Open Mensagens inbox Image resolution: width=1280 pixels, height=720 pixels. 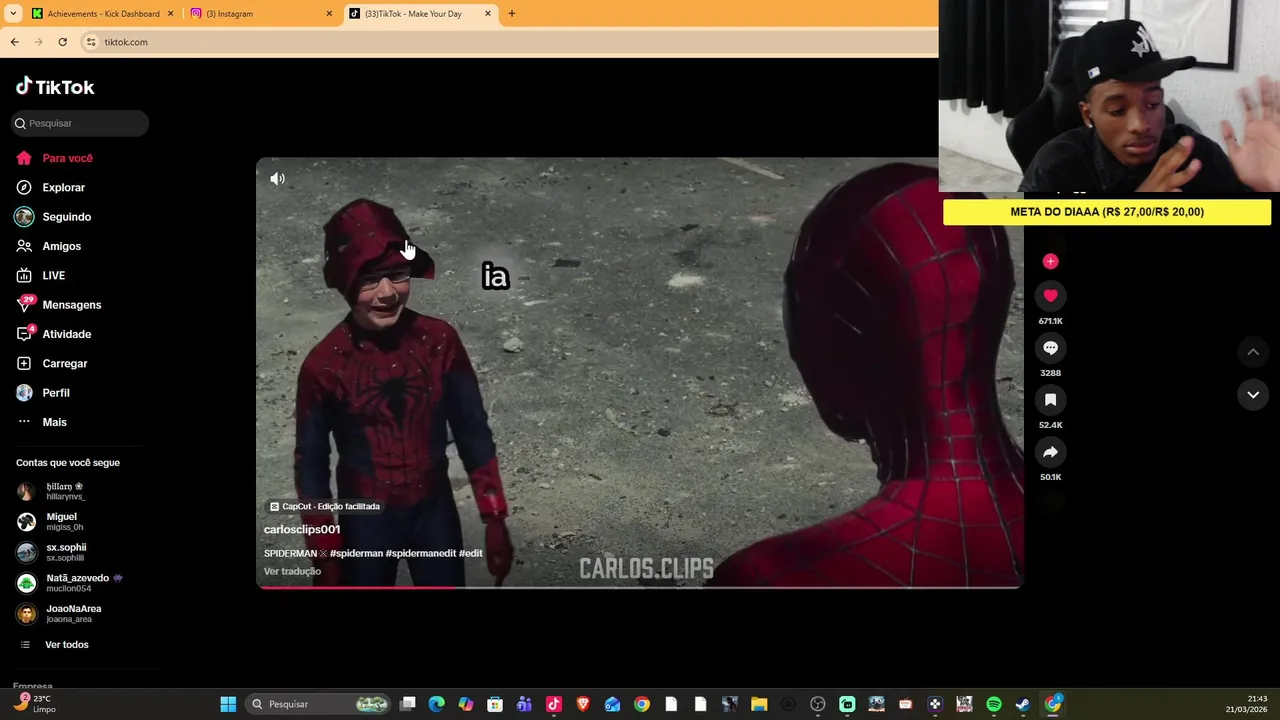click(59, 305)
